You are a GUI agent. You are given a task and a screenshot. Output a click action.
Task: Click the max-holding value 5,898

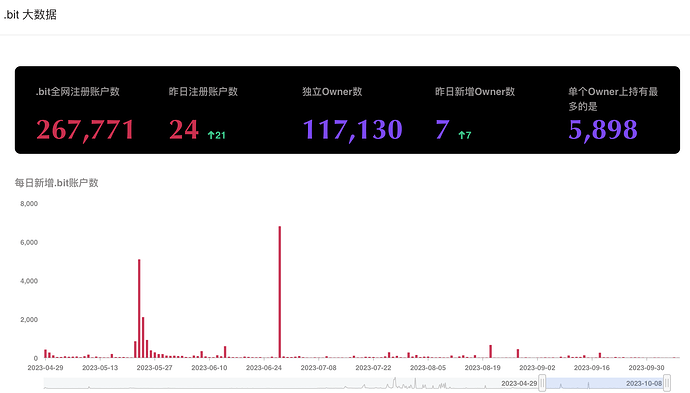(x=602, y=130)
